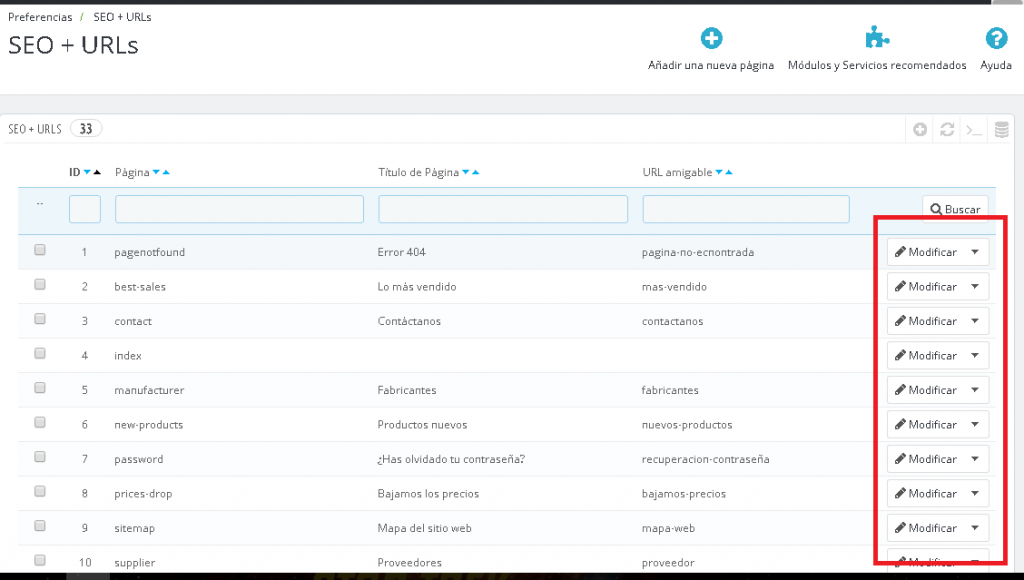Open the Ayuda help icon

(996, 39)
